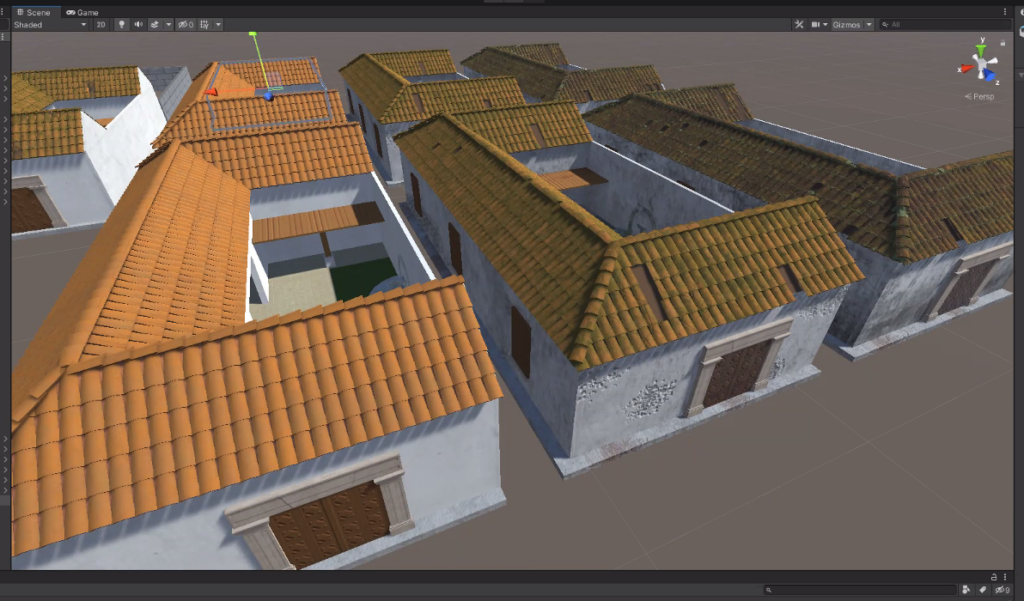
Task: Click the Gizmos button
Action: 847,24
